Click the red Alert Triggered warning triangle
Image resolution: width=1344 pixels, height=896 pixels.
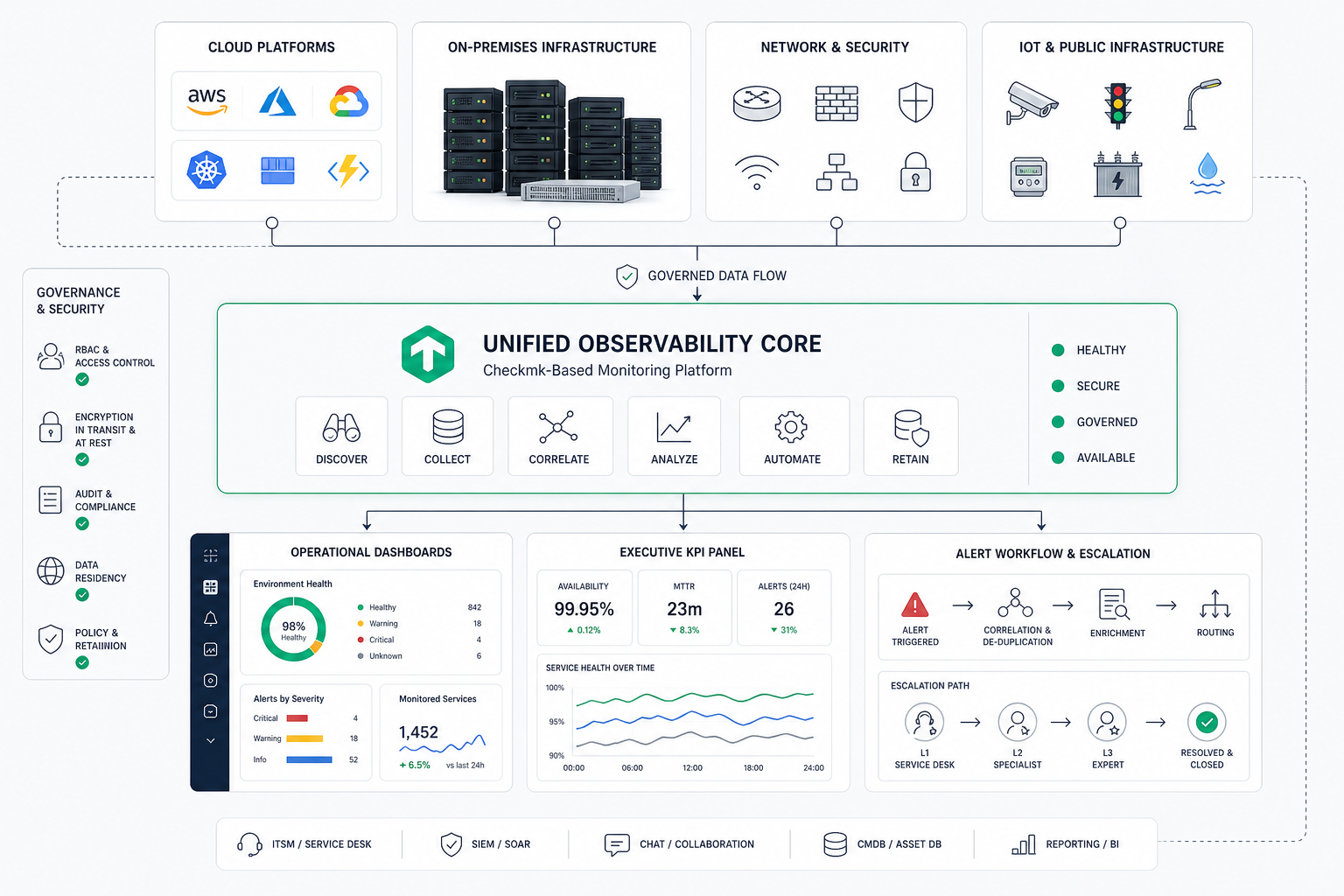pos(914,605)
